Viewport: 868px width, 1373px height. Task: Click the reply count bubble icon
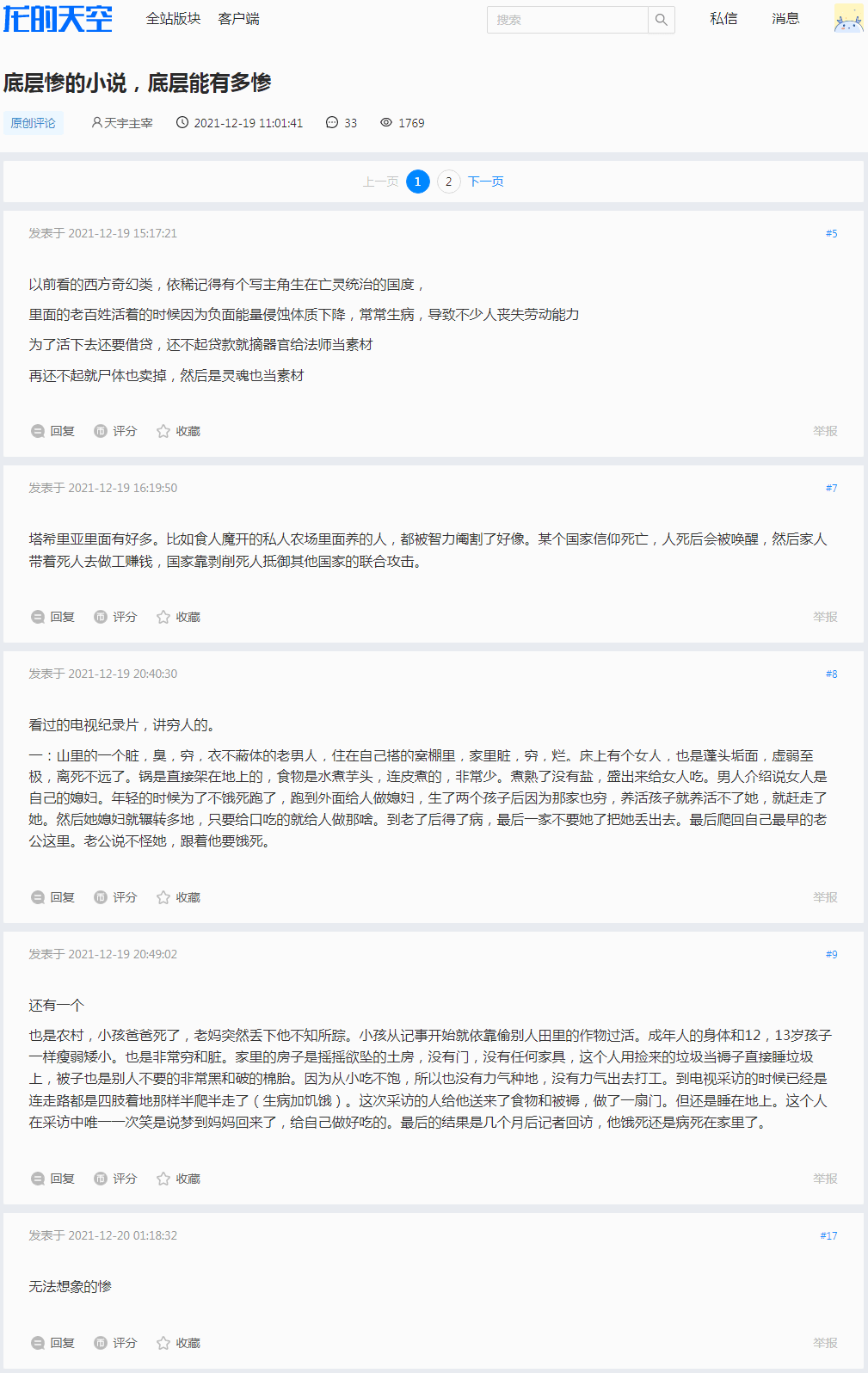(332, 123)
